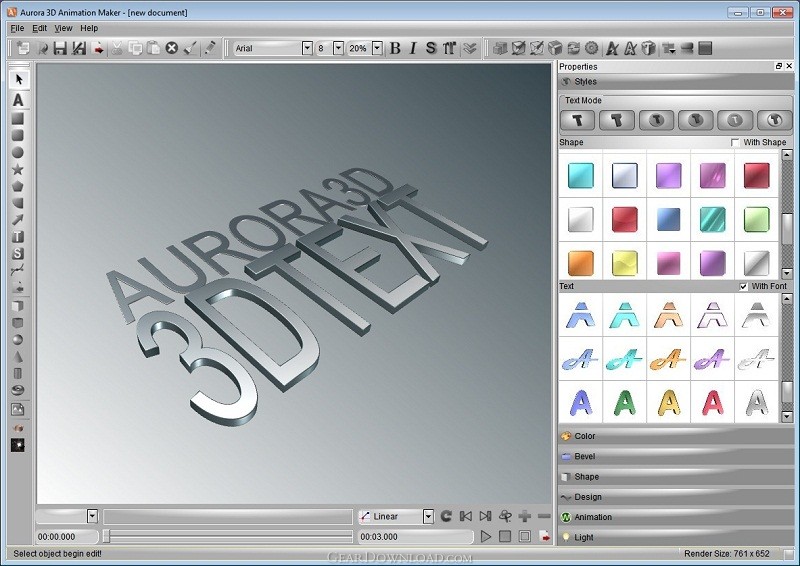Open the Edit menu
Image resolution: width=800 pixels, height=566 pixels.
(x=39, y=28)
